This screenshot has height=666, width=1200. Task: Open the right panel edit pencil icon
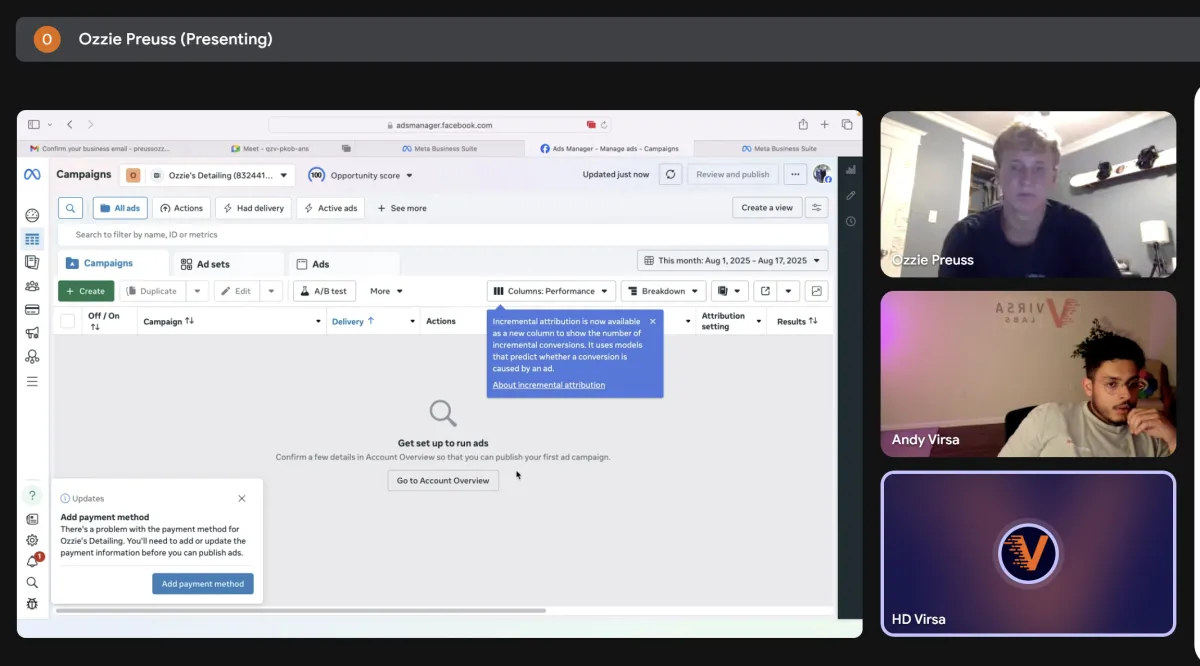tap(851, 196)
